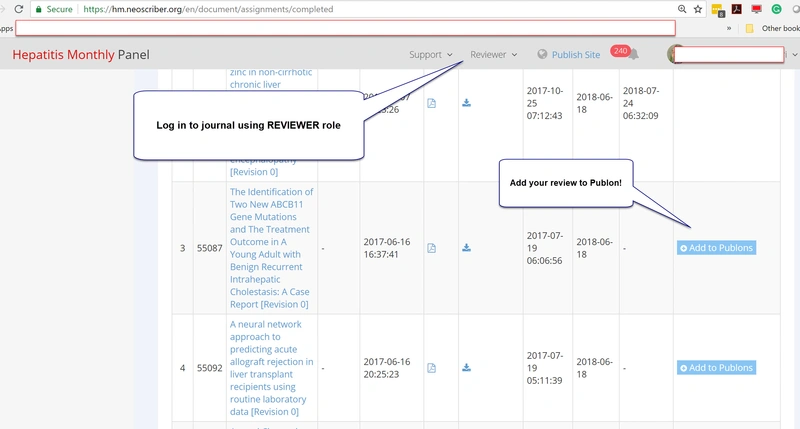Viewport: 800px width, 429px height.
Task: Click the globe icon beside Publish Site
Action: coord(542,54)
